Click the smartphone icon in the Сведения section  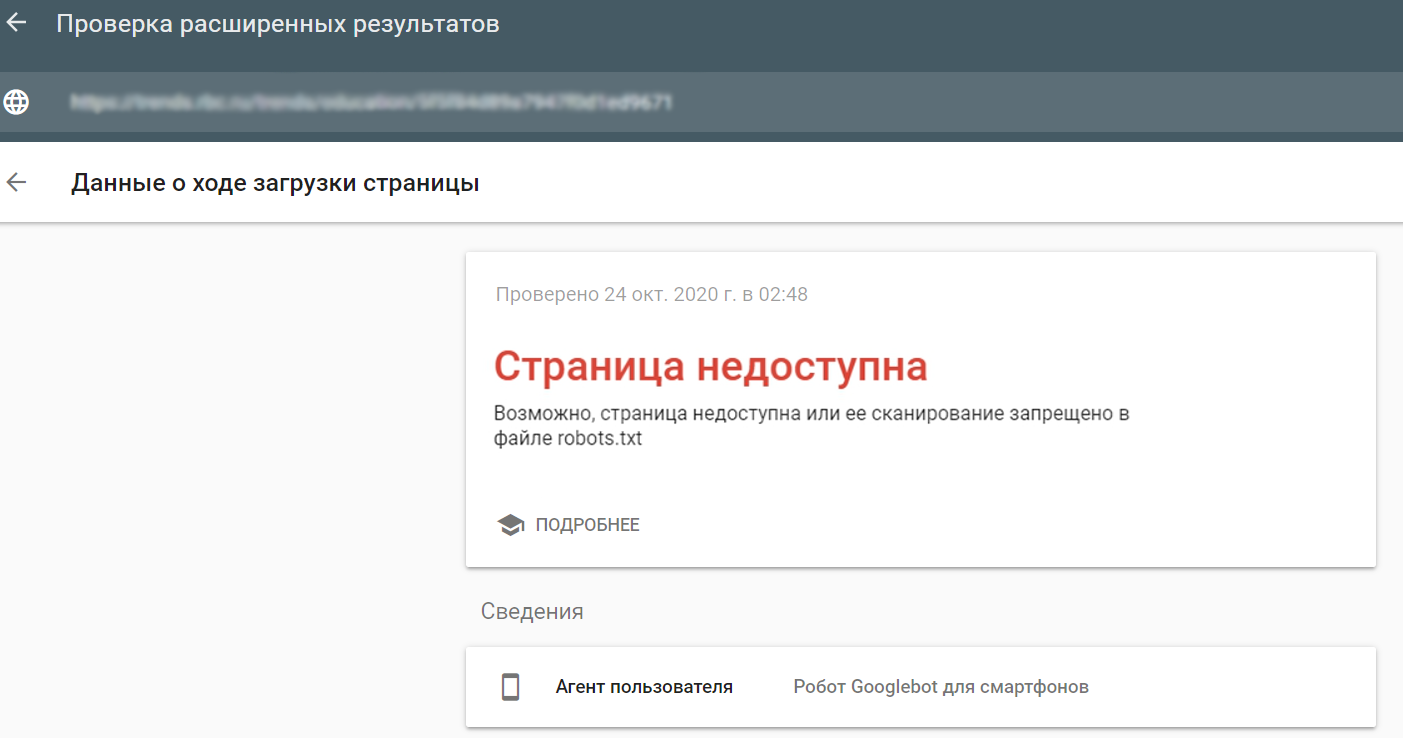(x=512, y=687)
